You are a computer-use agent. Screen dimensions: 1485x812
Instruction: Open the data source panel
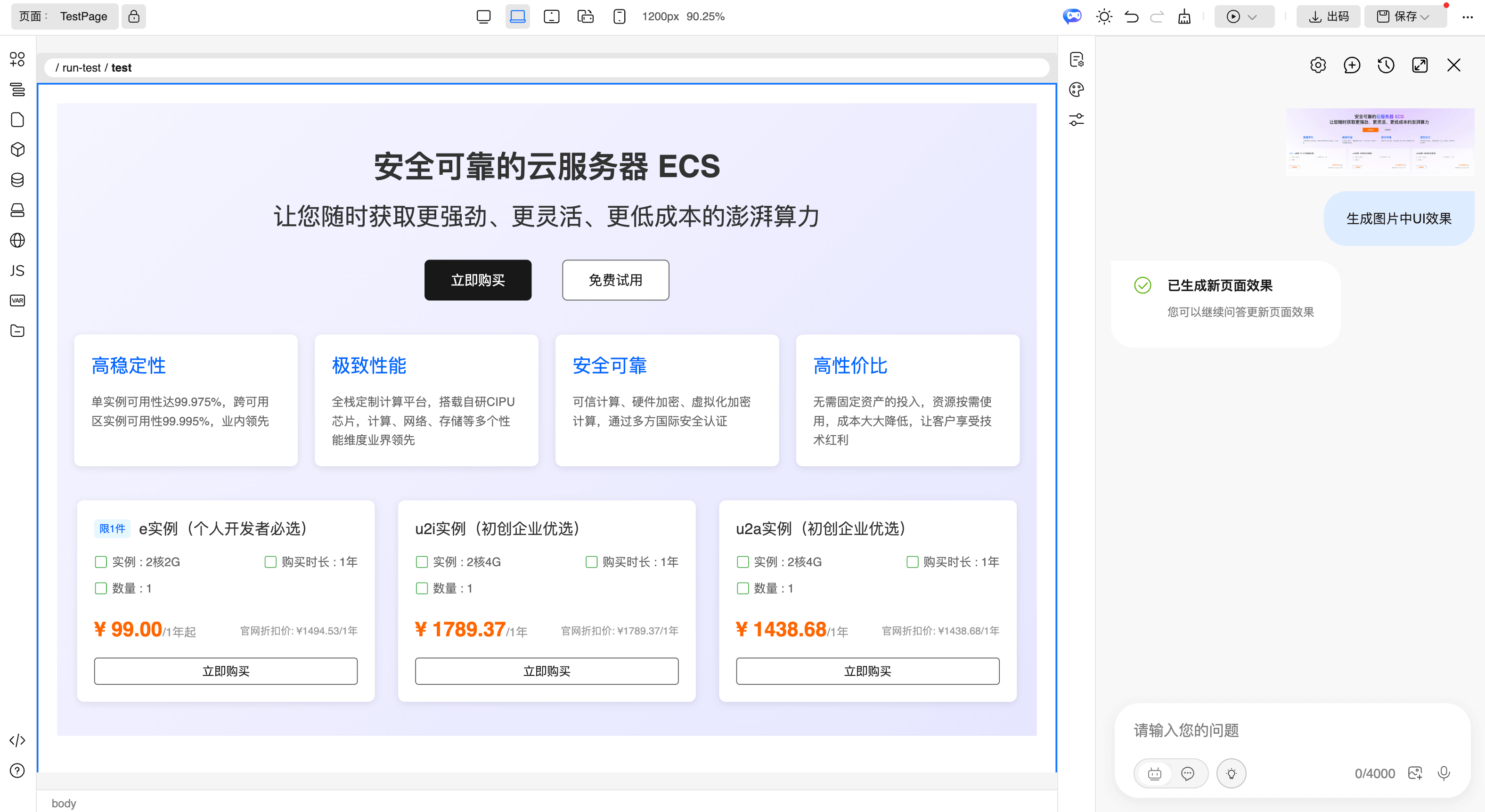pos(16,179)
